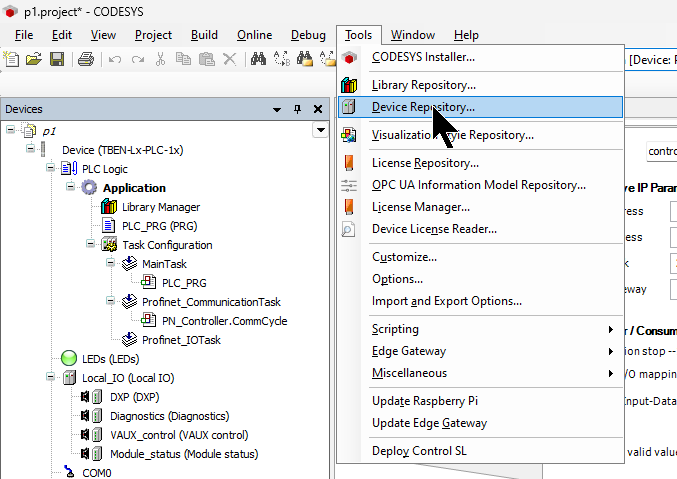Screen dimensions: 677x479
Task: Click the New File toolbar icon
Action: [11, 59]
